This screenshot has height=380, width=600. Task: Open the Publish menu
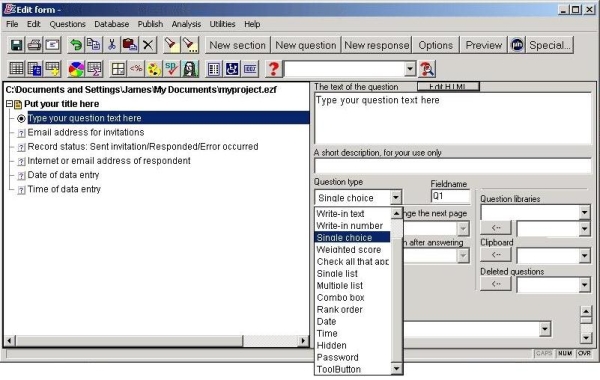[150, 24]
